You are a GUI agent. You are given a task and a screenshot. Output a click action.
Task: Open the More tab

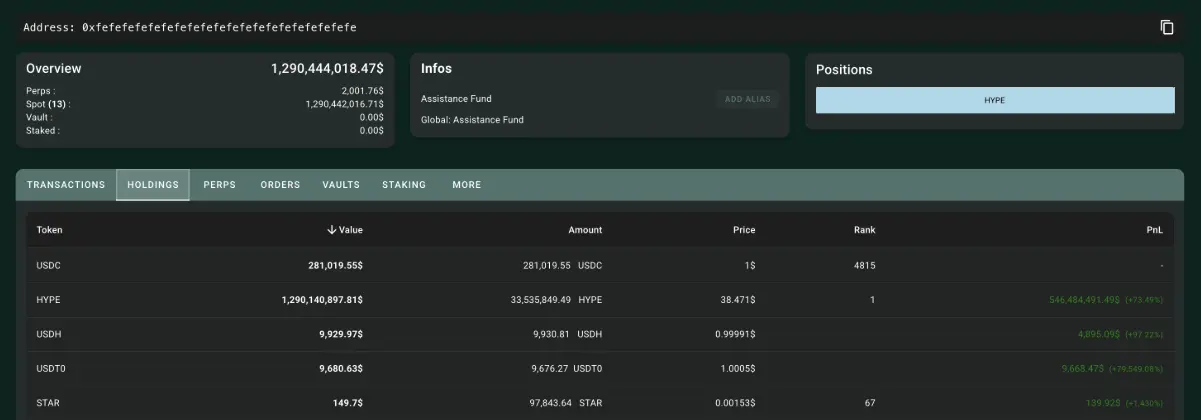(466, 185)
